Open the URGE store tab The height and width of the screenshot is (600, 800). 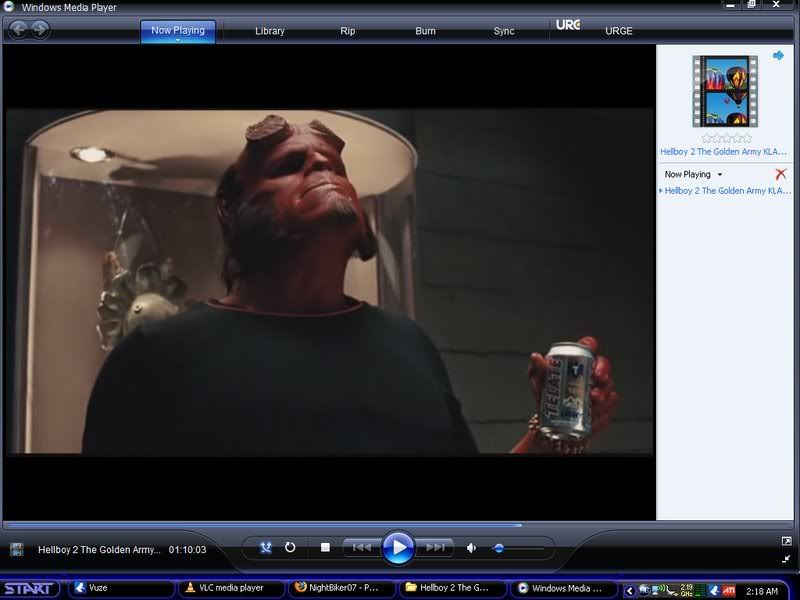click(x=618, y=31)
